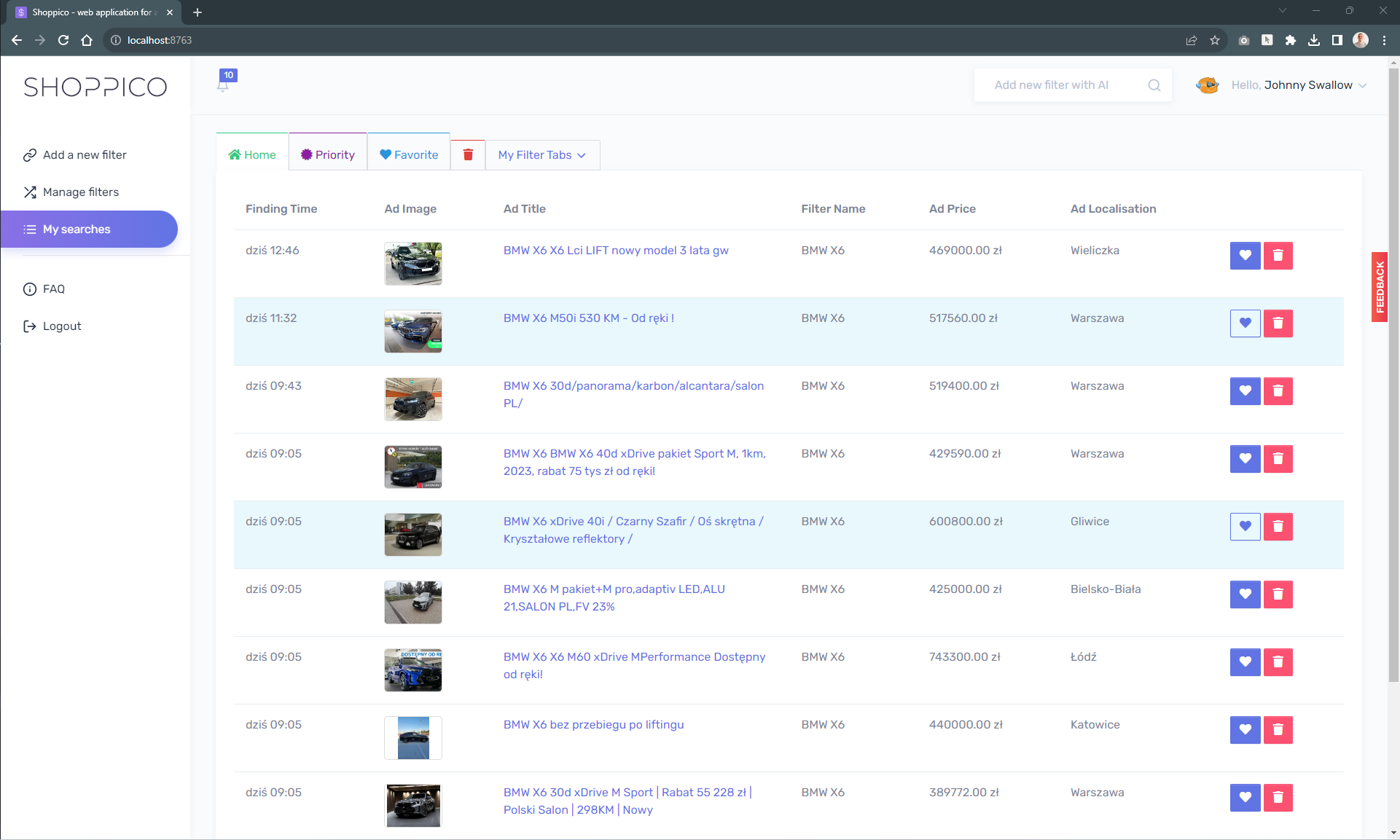This screenshot has height=840, width=1400.
Task: Click the Ad Price column header
Action: point(952,208)
